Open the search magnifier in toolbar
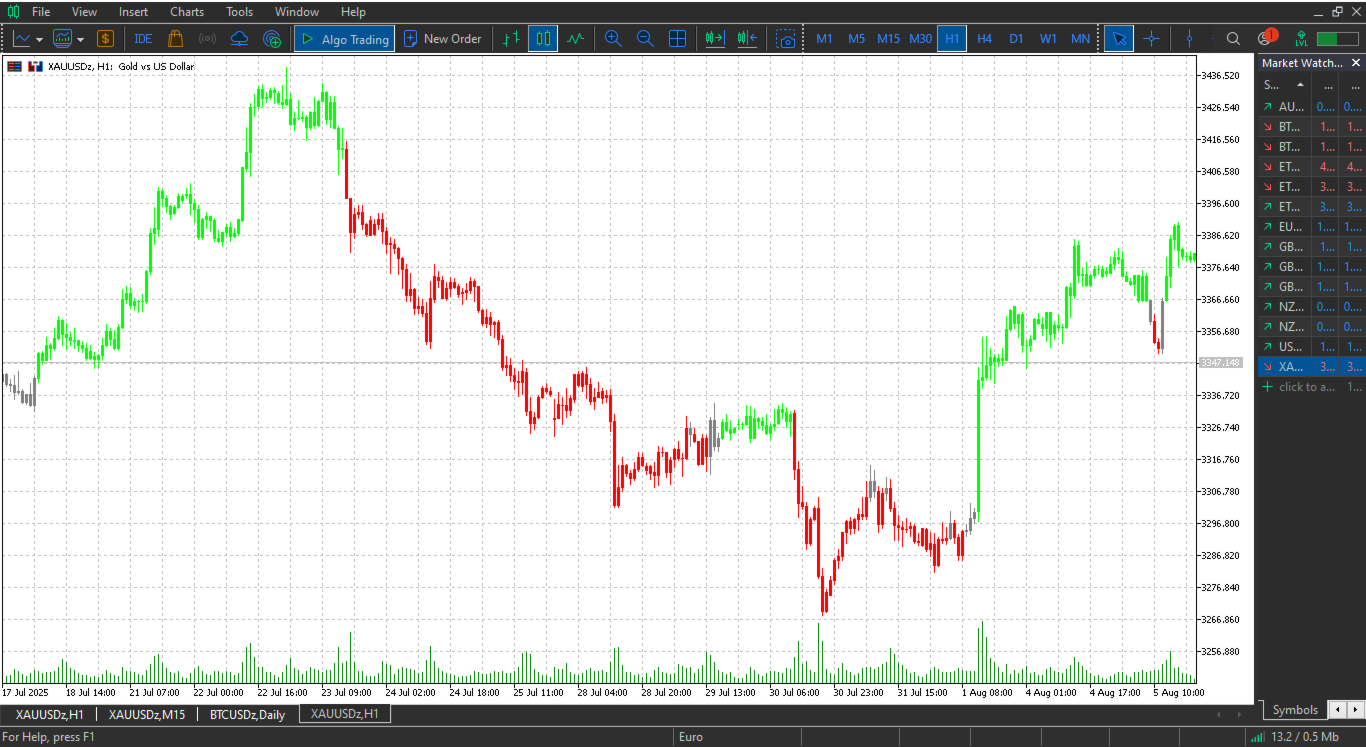Screen dimensions: 1366x747 [1233, 39]
